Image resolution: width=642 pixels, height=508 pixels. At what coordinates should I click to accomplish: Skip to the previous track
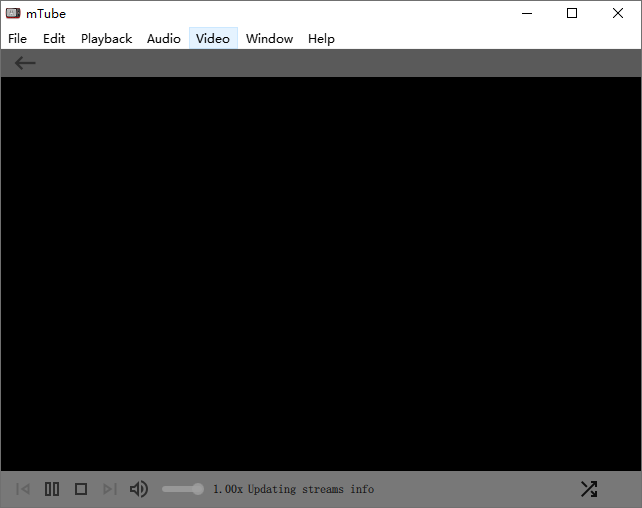pos(23,489)
